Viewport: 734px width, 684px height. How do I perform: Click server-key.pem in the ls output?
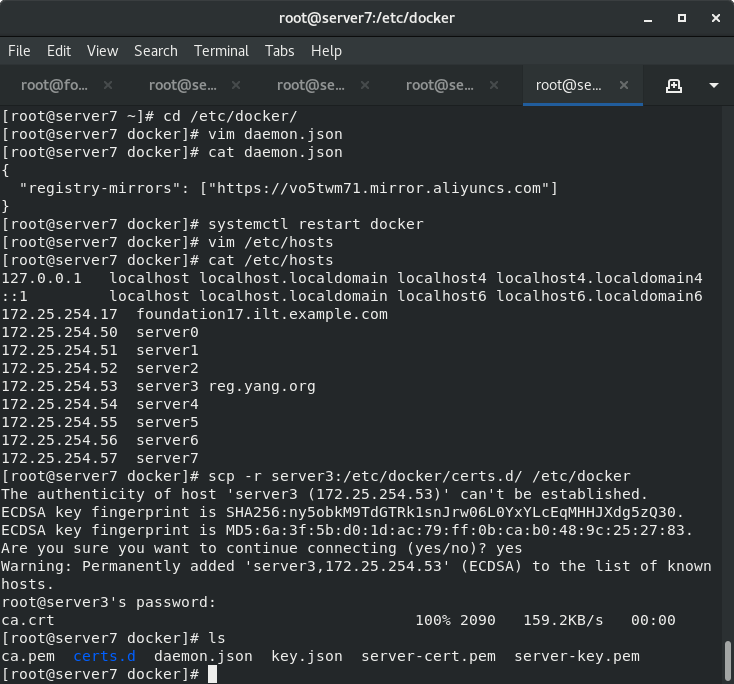point(577,656)
